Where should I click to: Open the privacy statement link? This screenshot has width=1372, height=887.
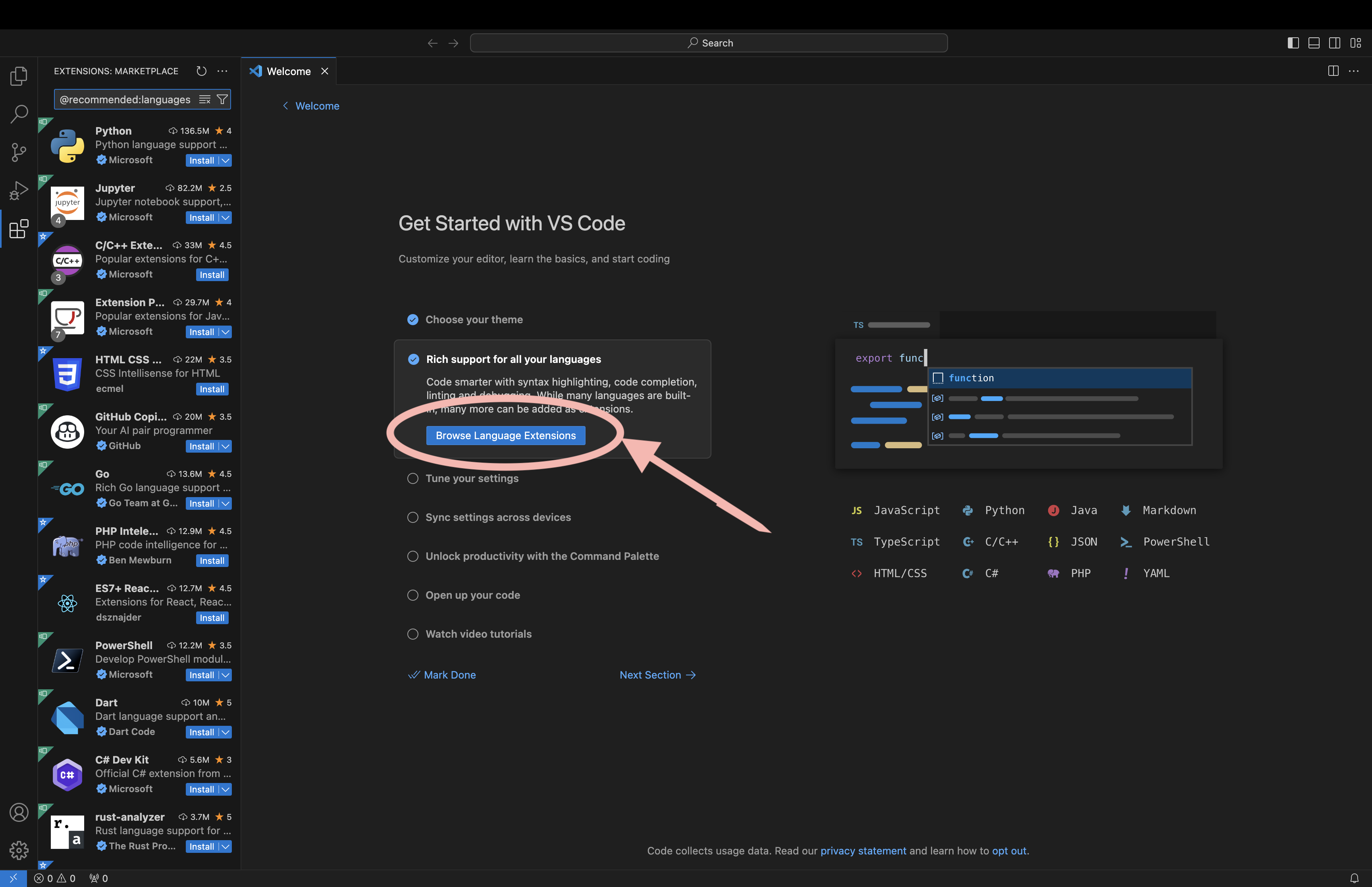coord(863,851)
